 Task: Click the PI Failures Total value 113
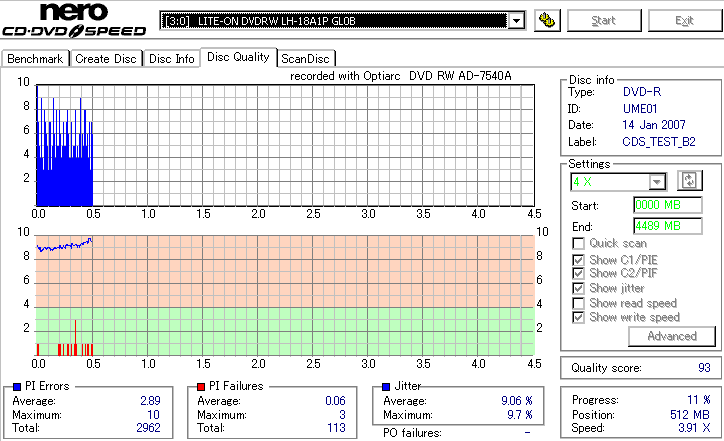337,428
